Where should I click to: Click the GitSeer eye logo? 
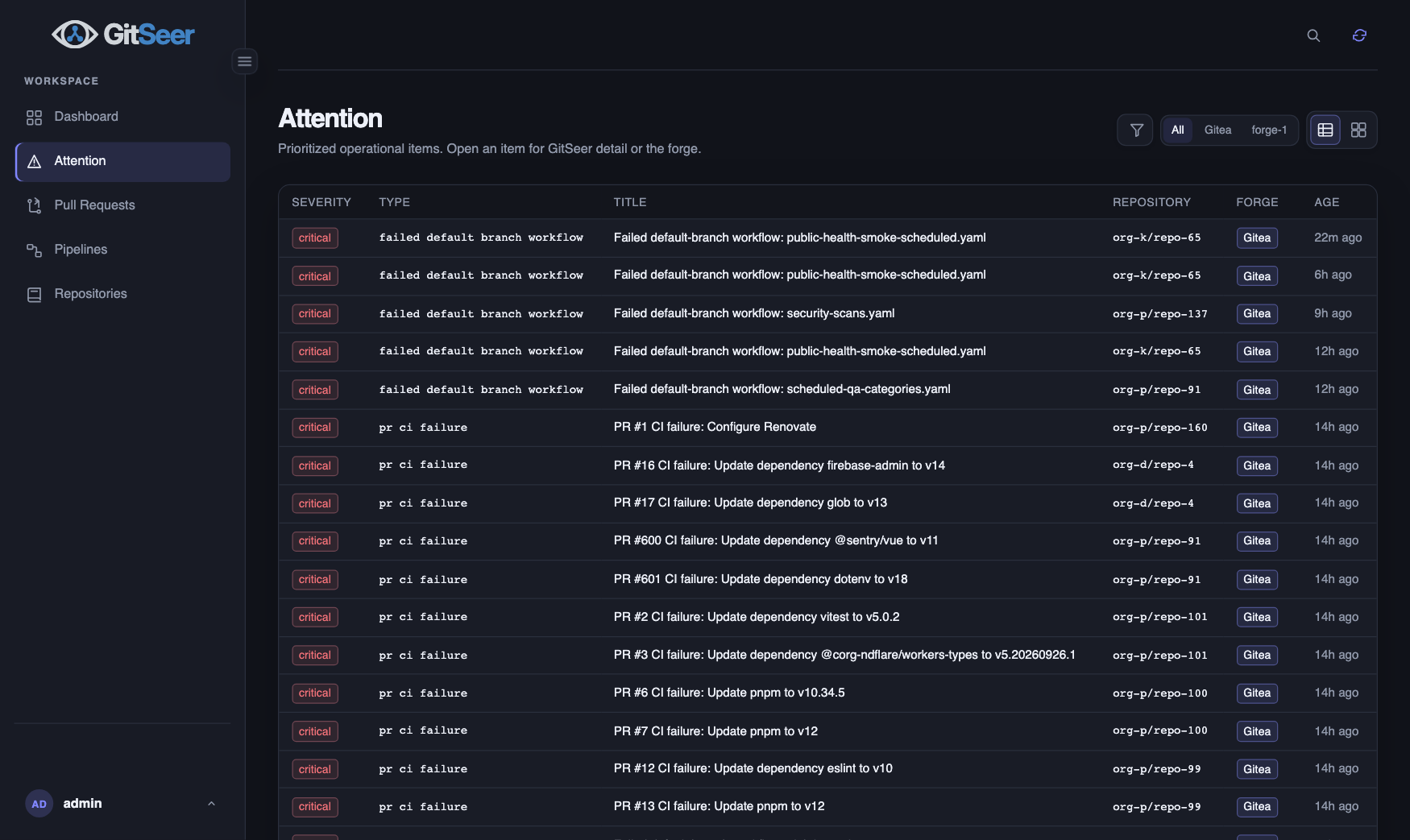click(x=75, y=35)
